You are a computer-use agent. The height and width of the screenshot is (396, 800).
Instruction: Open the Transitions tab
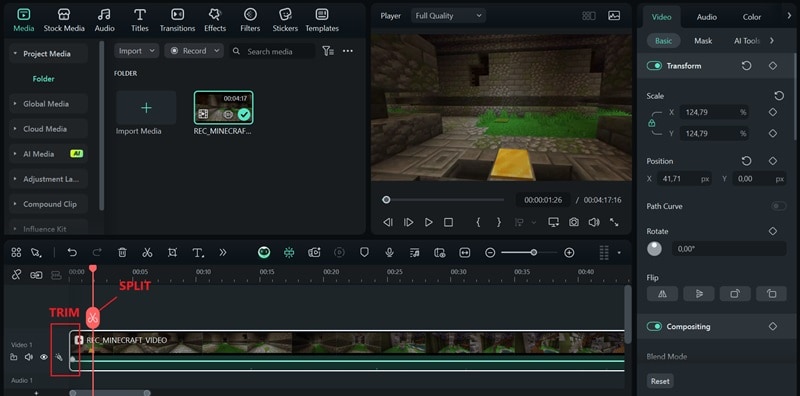(178, 20)
